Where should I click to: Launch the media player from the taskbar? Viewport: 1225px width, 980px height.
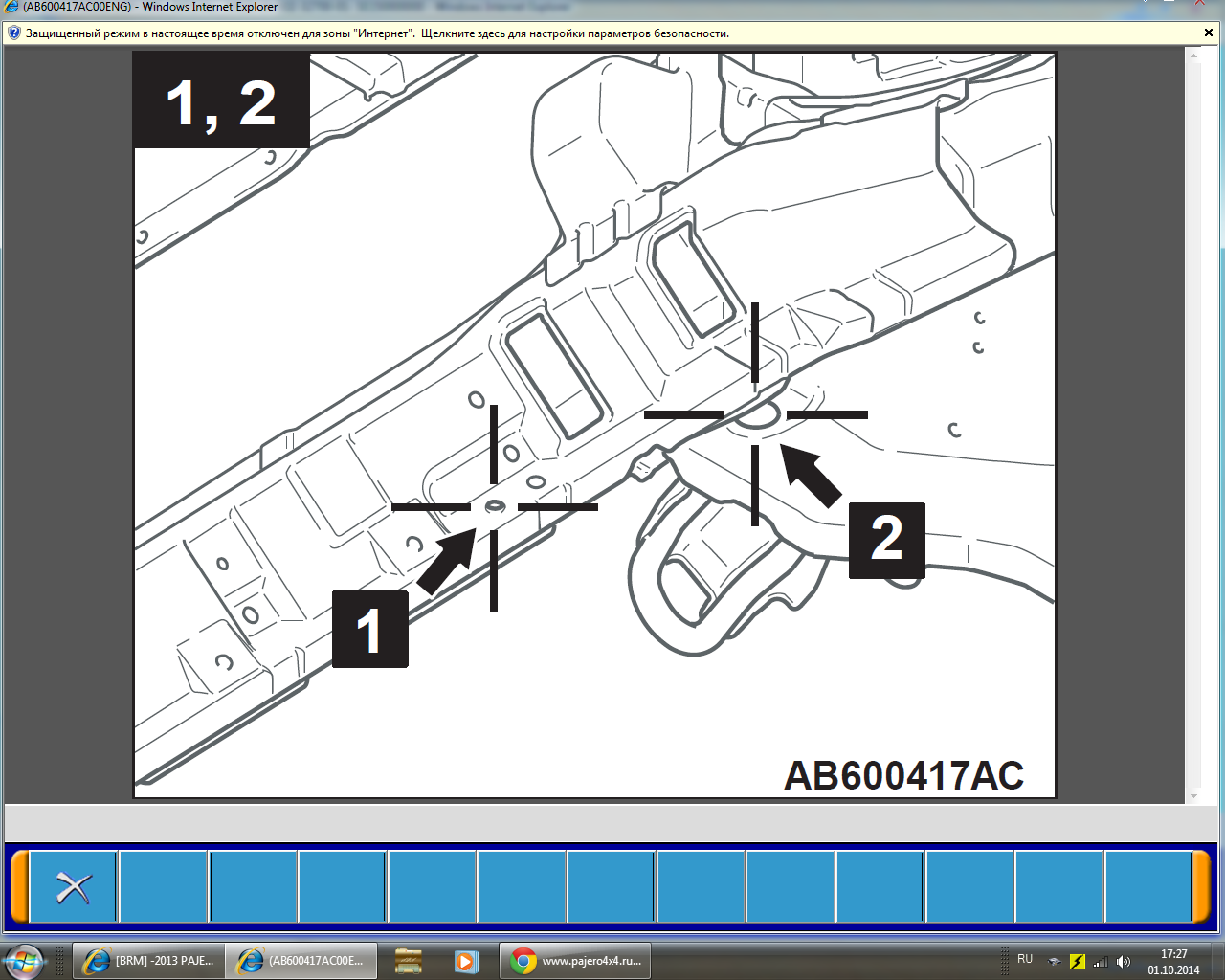[x=465, y=961]
